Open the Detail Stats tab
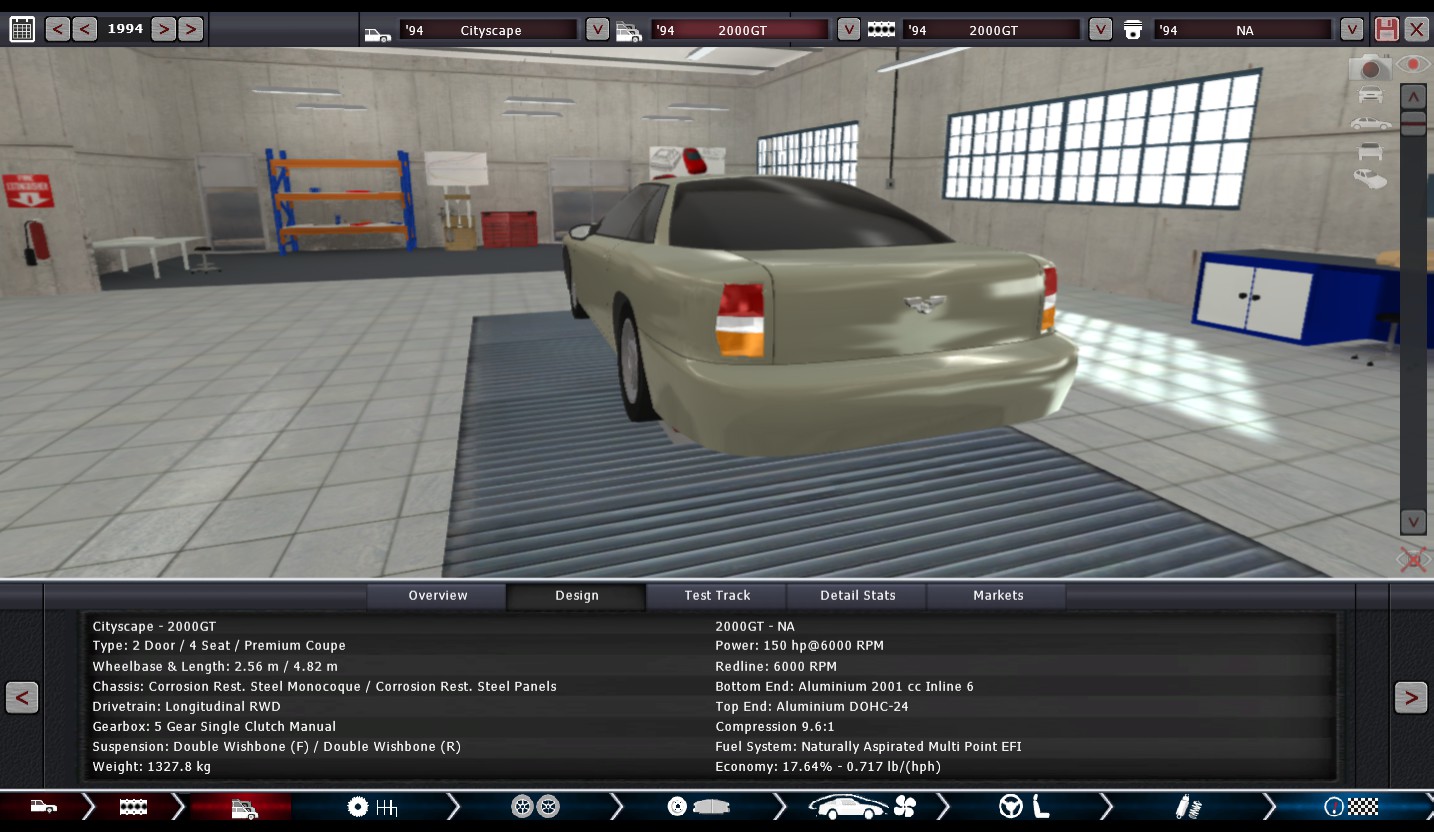The width and height of the screenshot is (1434, 832). pos(857,596)
